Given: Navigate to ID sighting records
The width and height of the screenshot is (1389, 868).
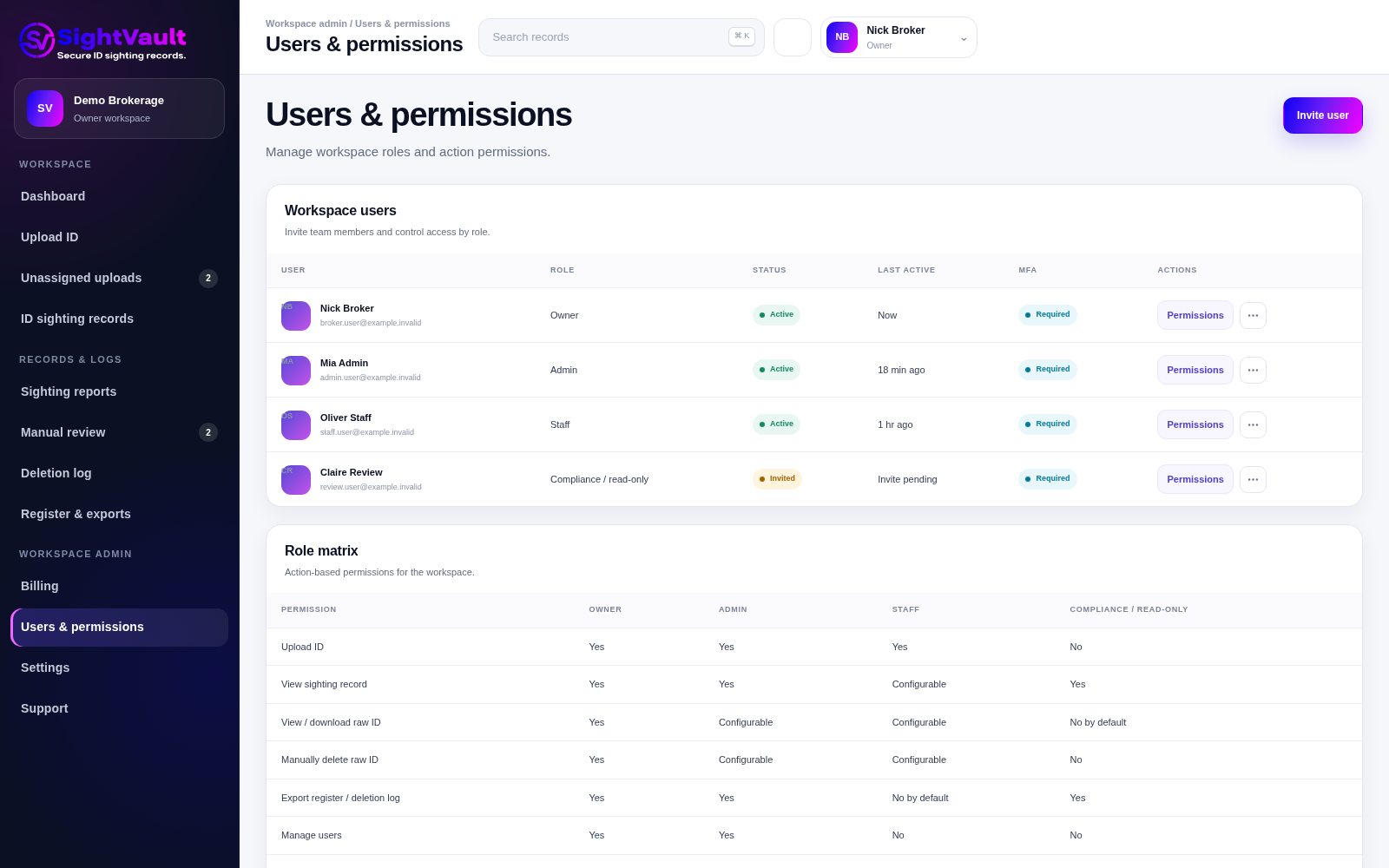Looking at the screenshot, I should coord(119,319).
